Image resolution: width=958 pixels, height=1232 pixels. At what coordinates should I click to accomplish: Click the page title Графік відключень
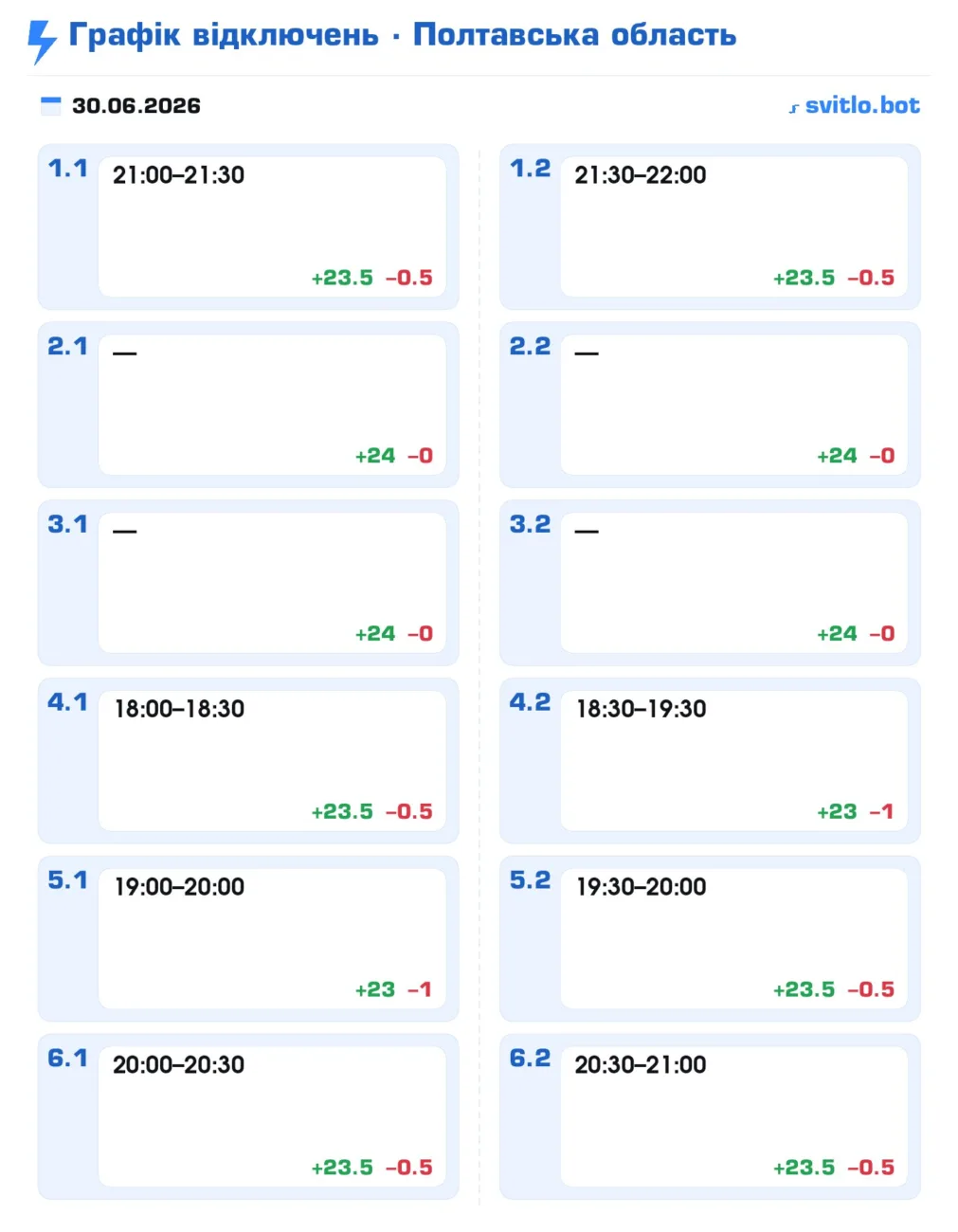[x=224, y=35]
